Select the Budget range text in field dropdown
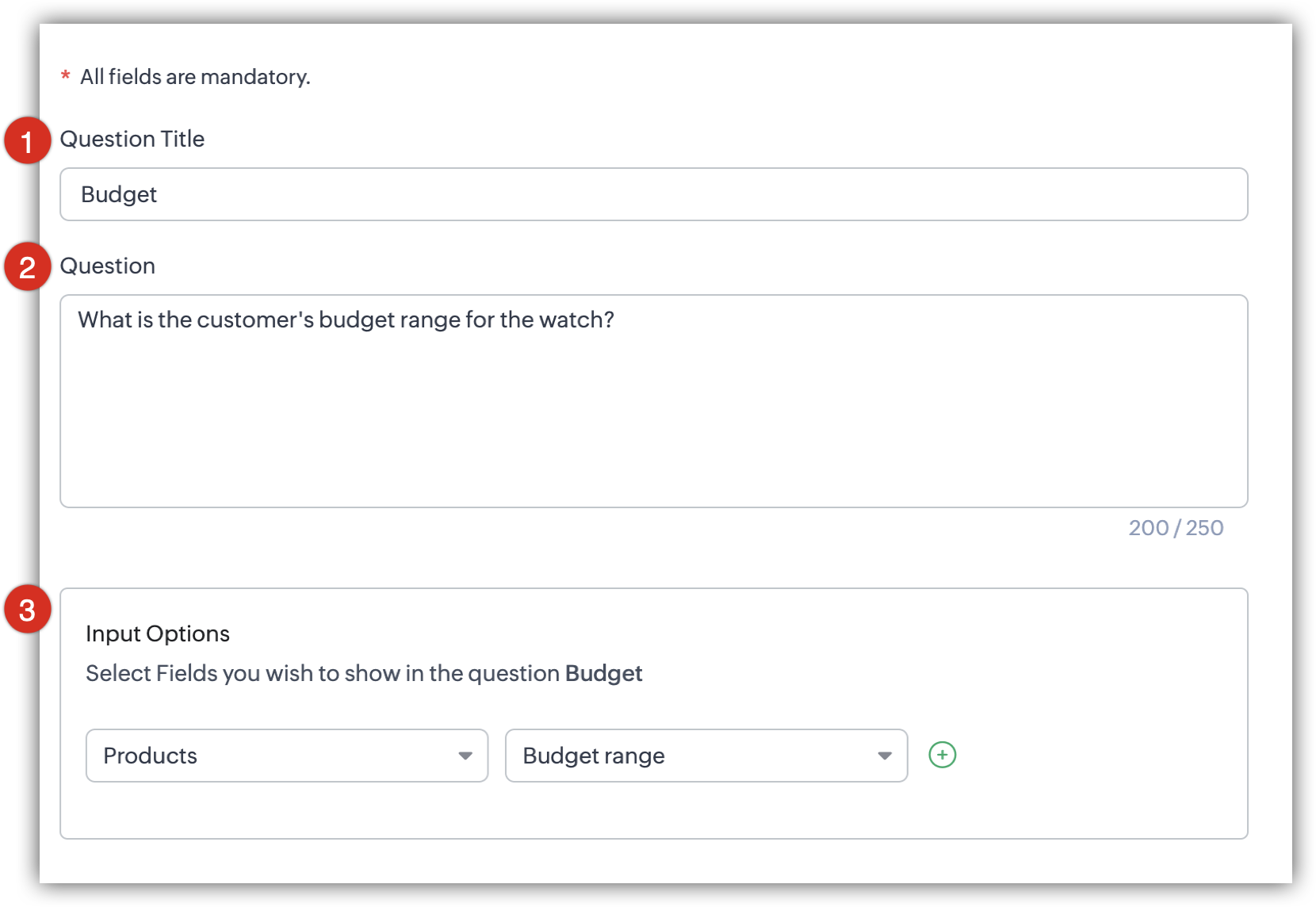This screenshot has width=1316, height=907. coord(593,756)
